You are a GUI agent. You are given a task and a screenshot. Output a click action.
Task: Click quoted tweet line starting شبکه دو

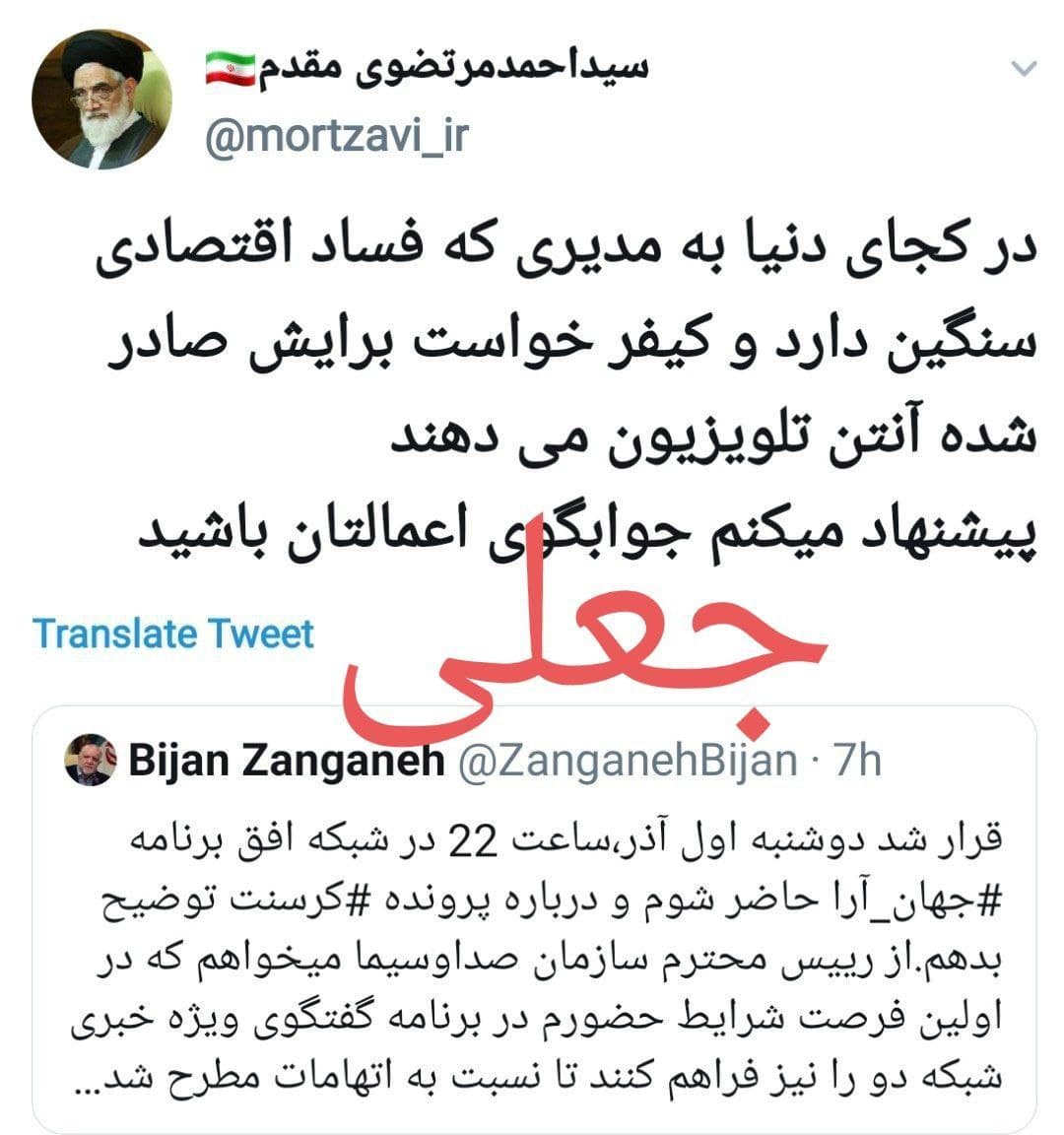coord(539,1076)
